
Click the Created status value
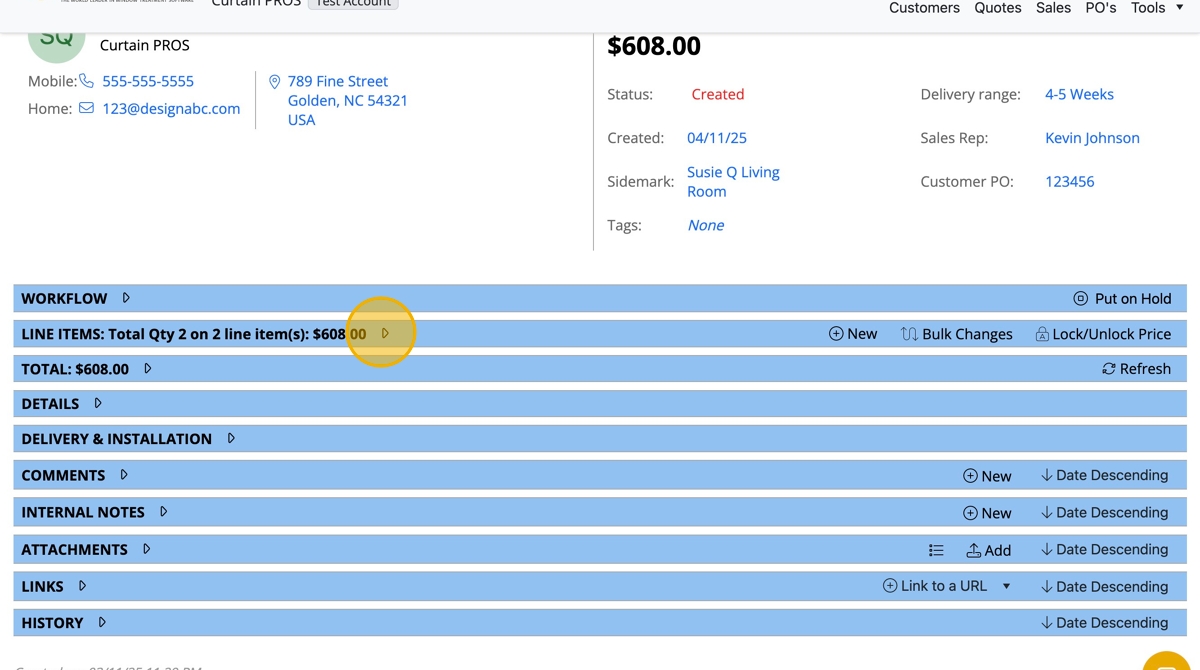tap(718, 94)
